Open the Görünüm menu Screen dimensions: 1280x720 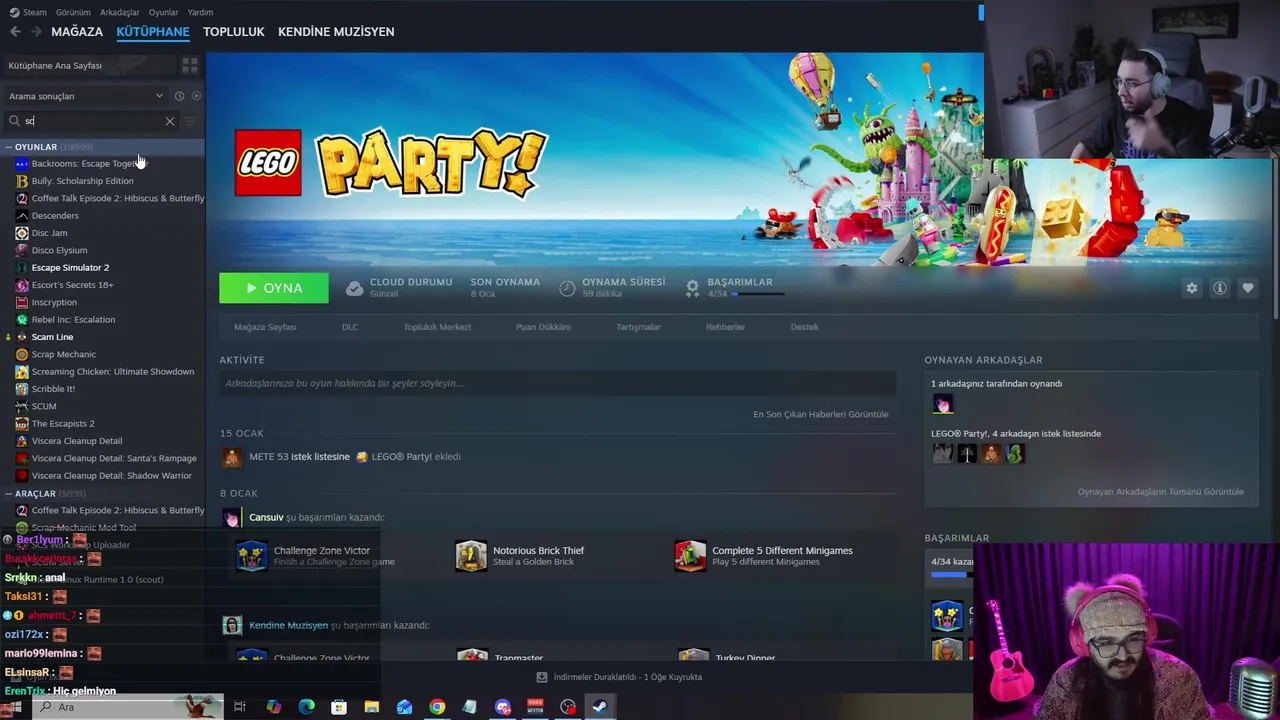[73, 12]
